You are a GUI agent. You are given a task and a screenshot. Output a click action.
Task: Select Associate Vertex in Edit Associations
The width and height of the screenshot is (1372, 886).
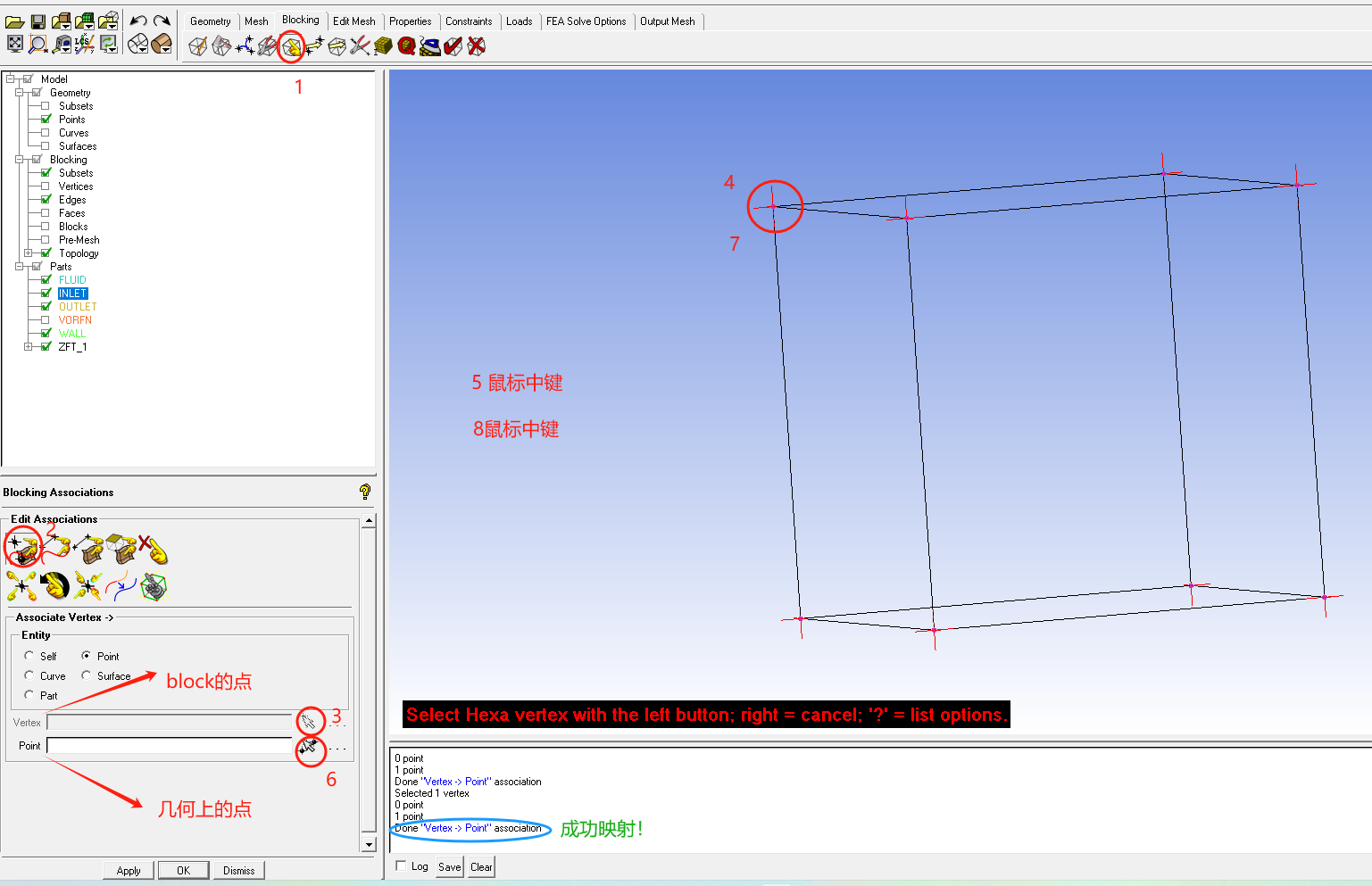[22, 548]
